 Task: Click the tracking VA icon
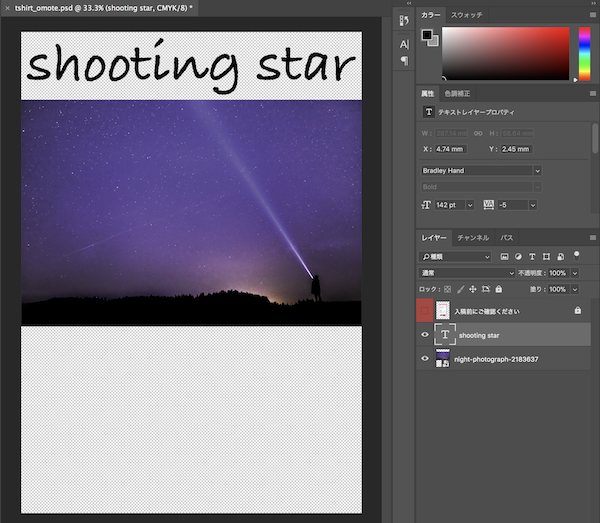pyautogui.click(x=489, y=205)
